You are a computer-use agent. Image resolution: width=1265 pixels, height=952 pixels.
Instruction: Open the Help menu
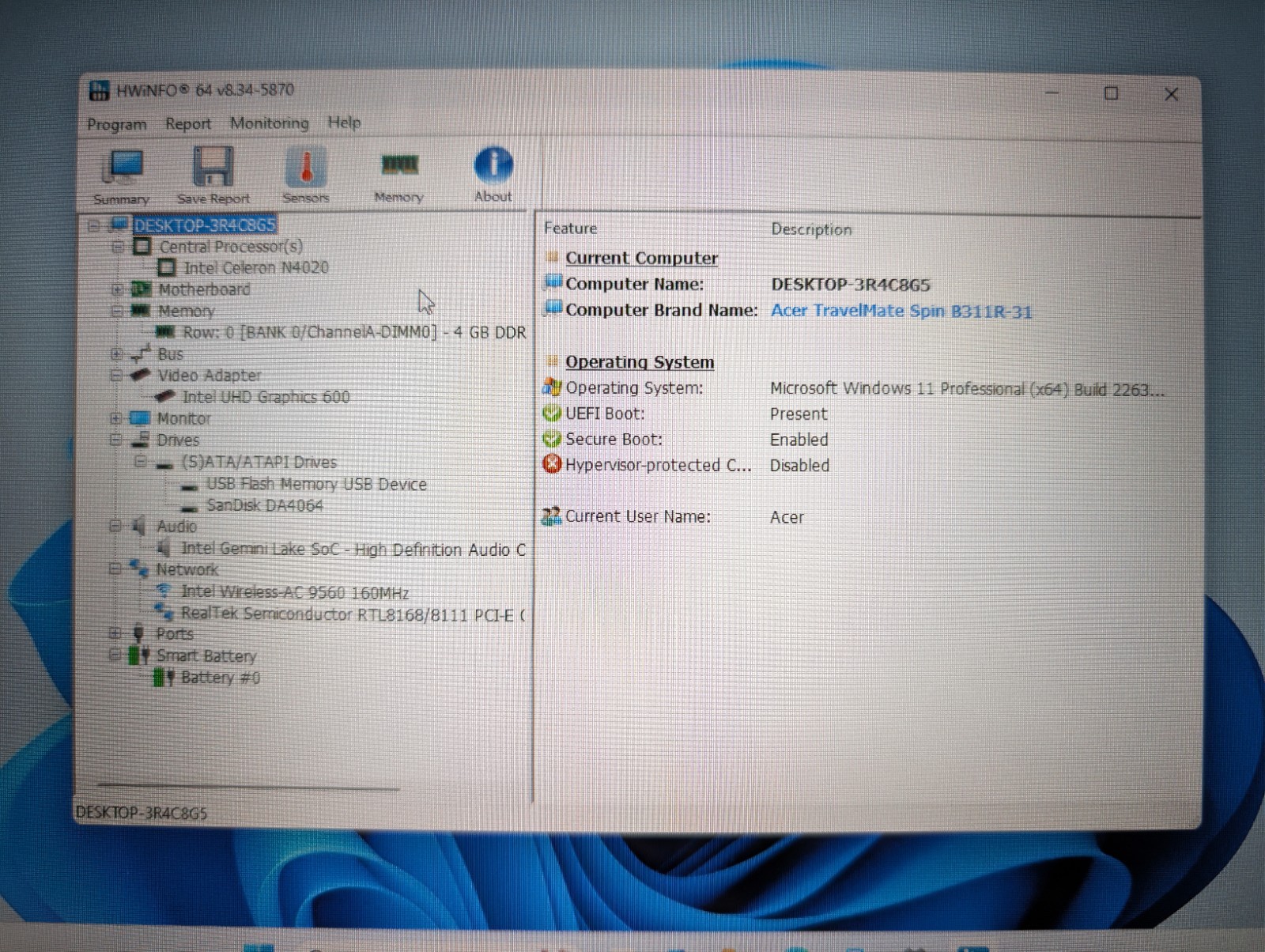click(x=345, y=123)
